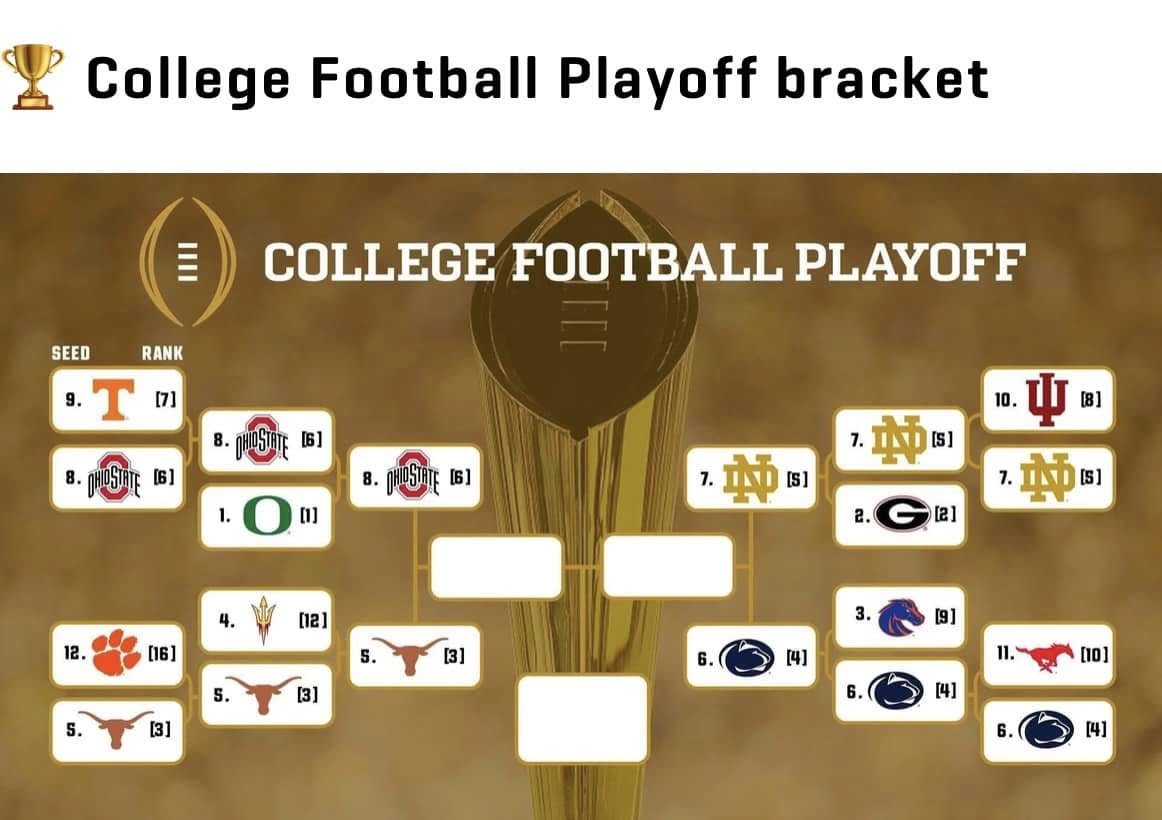Click the RANK column label
Screen dimensions: 1162x820
[x=162, y=353]
